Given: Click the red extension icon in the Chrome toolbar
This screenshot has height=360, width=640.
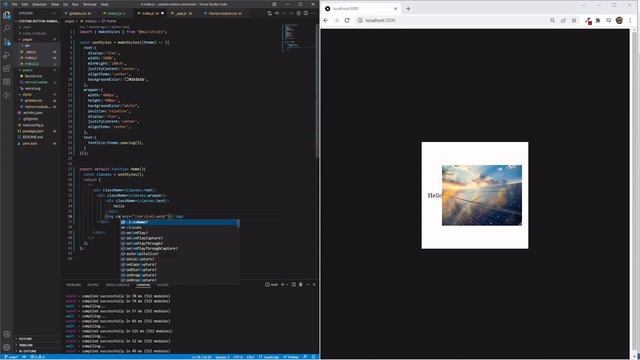Looking at the screenshot, I should coord(588,21).
